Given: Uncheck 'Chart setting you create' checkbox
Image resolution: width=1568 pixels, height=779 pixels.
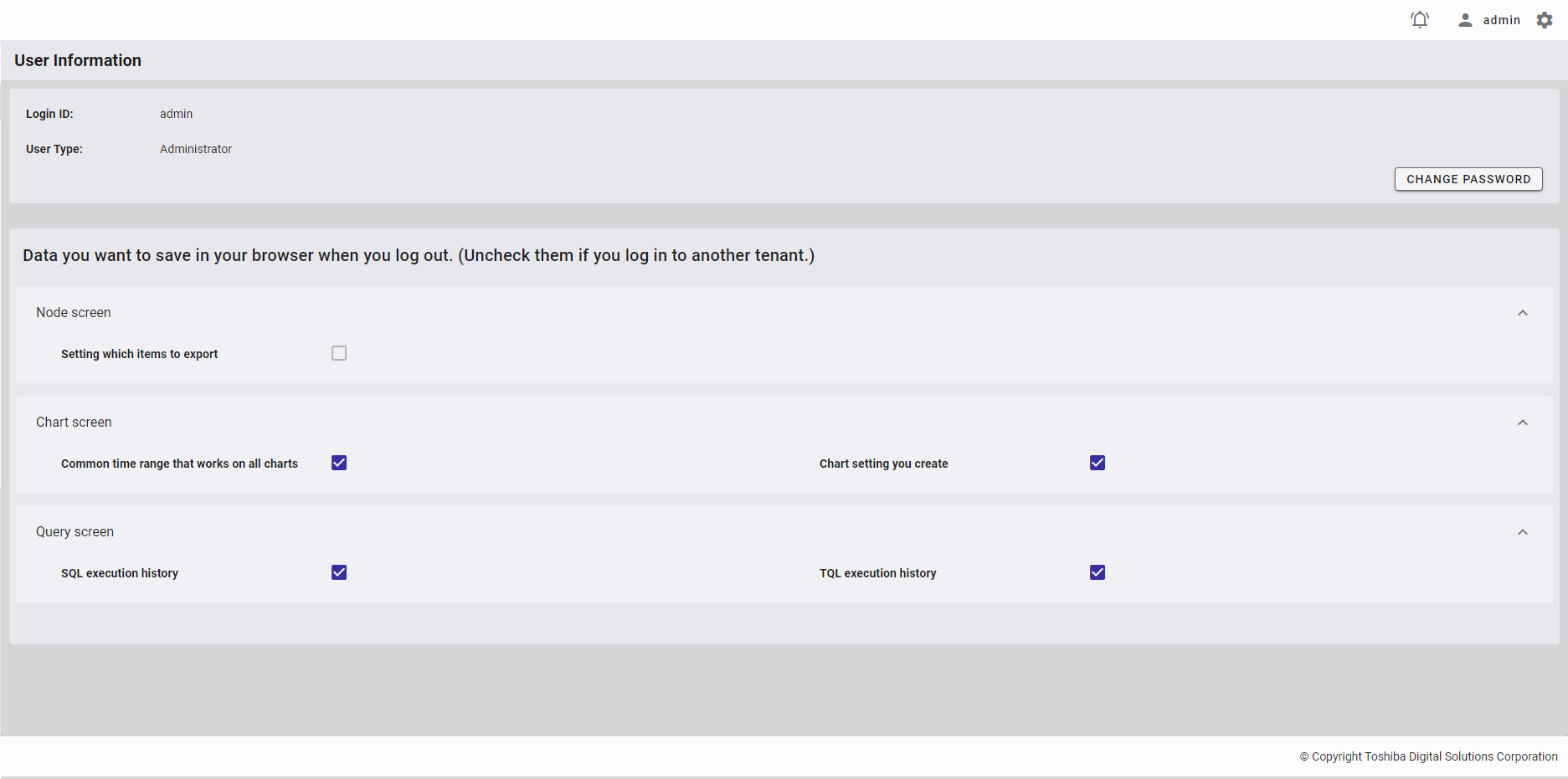Looking at the screenshot, I should 1098,463.
